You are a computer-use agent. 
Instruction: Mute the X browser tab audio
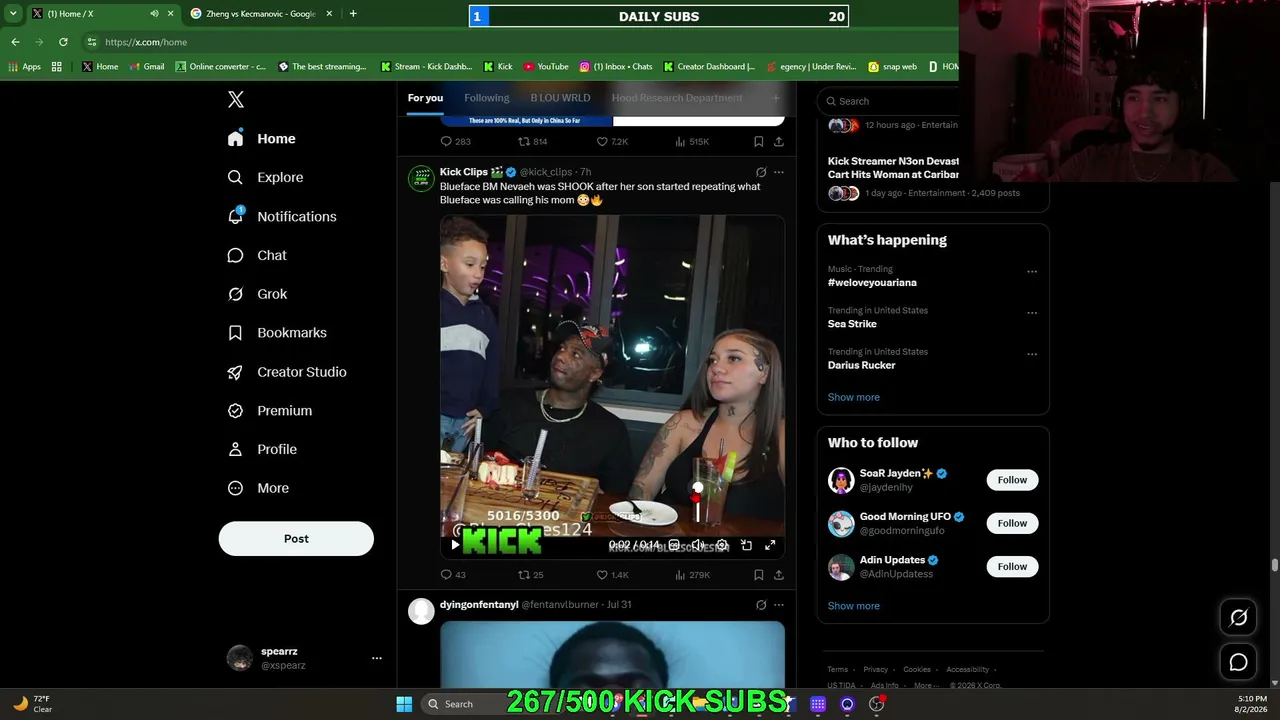pos(154,14)
